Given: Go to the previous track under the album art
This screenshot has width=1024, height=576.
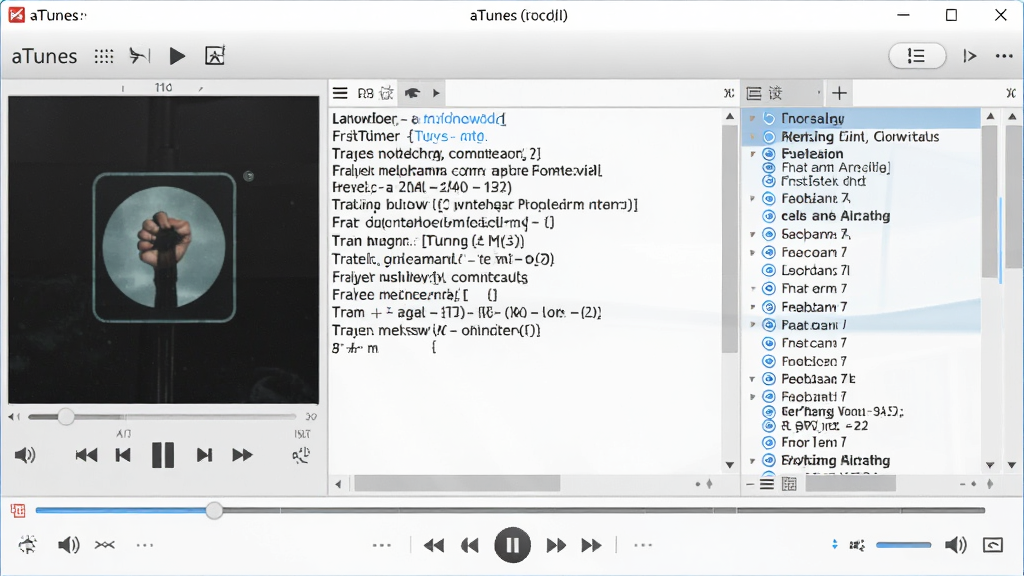Looking at the screenshot, I should (123, 455).
